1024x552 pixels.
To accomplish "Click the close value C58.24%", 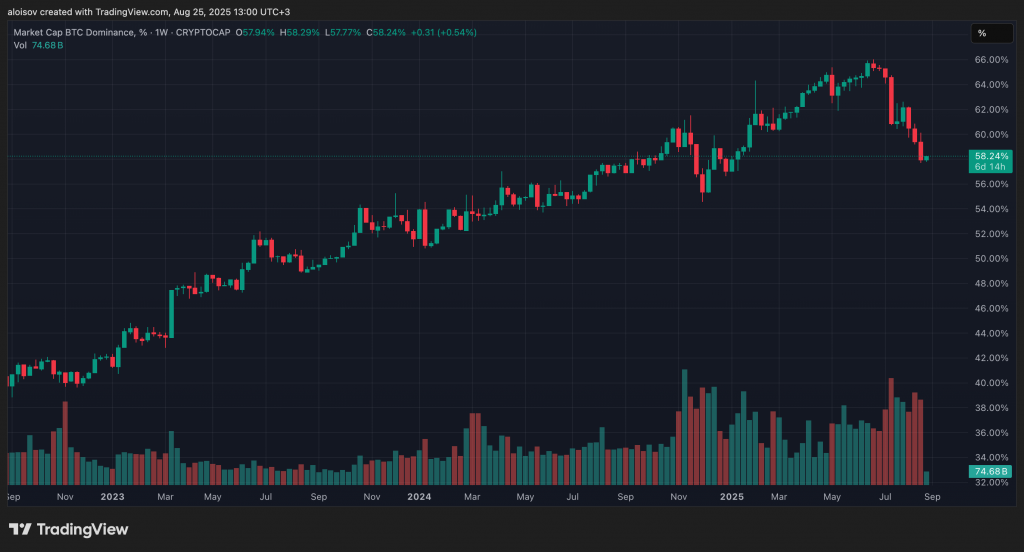I will click(386, 32).
